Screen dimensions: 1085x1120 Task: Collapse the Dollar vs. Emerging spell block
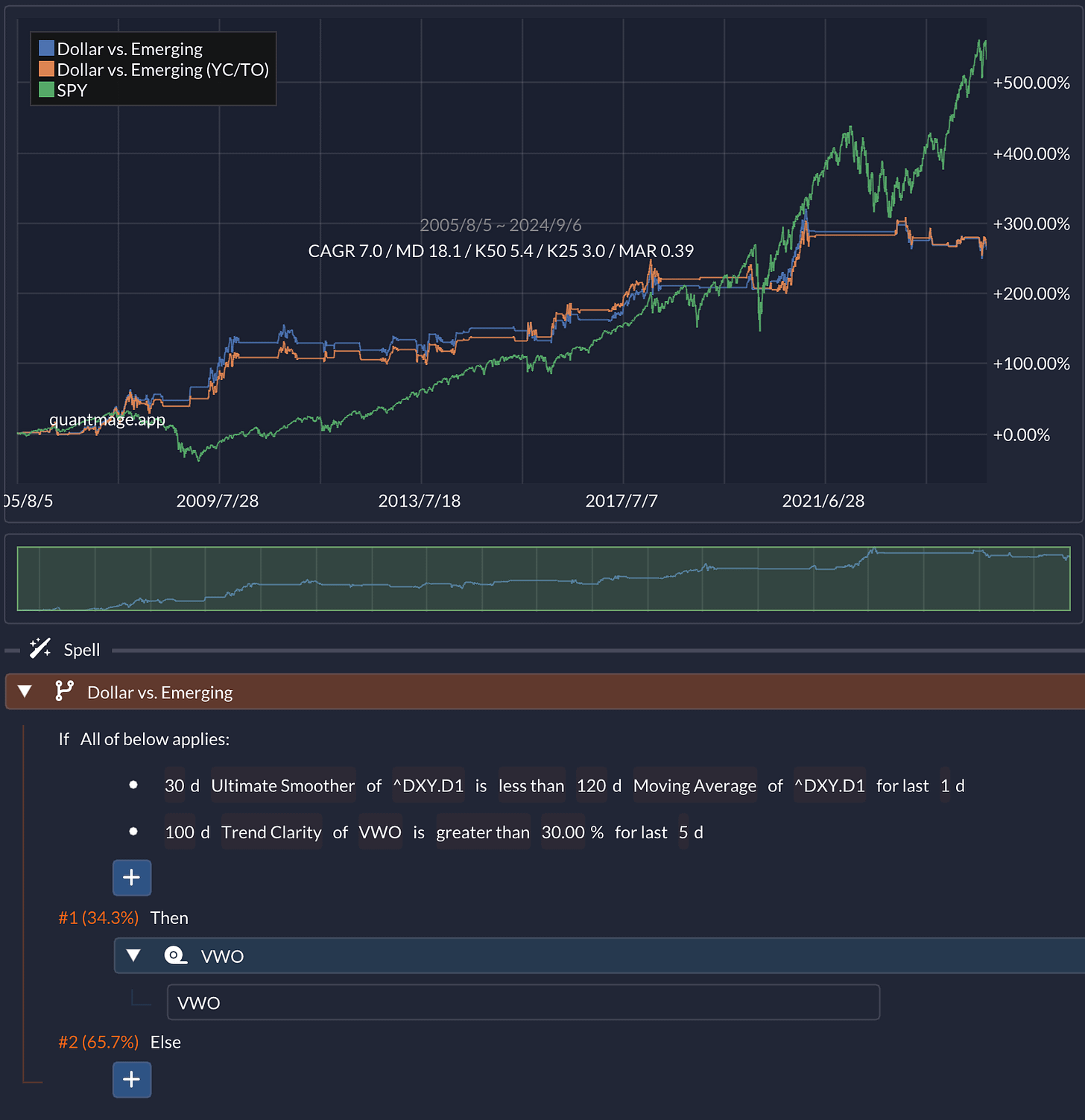(25, 692)
